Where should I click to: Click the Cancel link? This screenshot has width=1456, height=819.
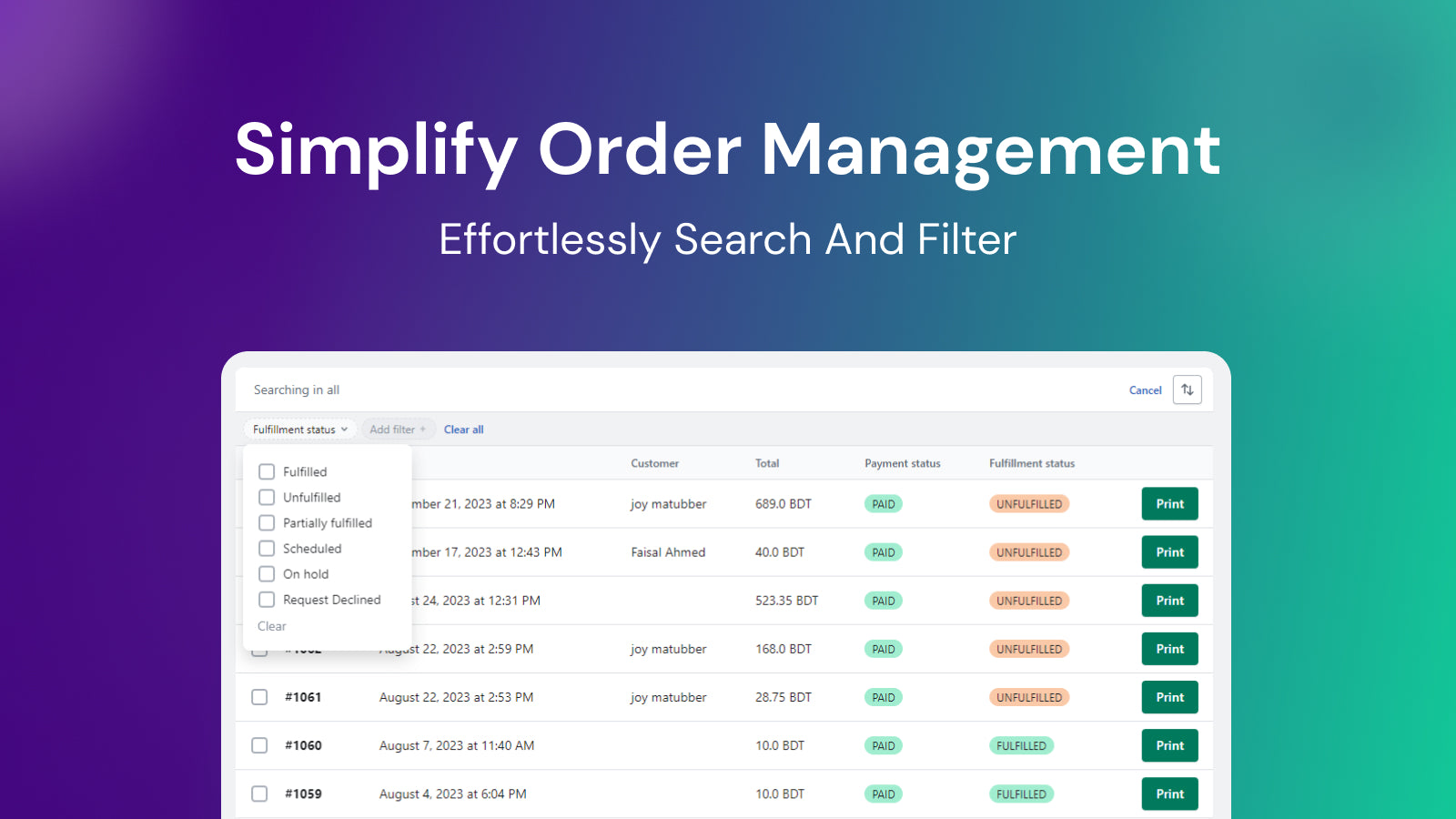[x=1145, y=389]
